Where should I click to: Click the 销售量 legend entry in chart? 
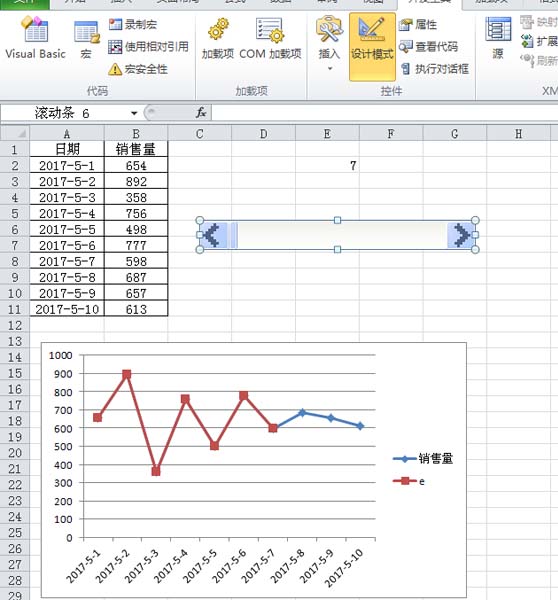coord(423,458)
